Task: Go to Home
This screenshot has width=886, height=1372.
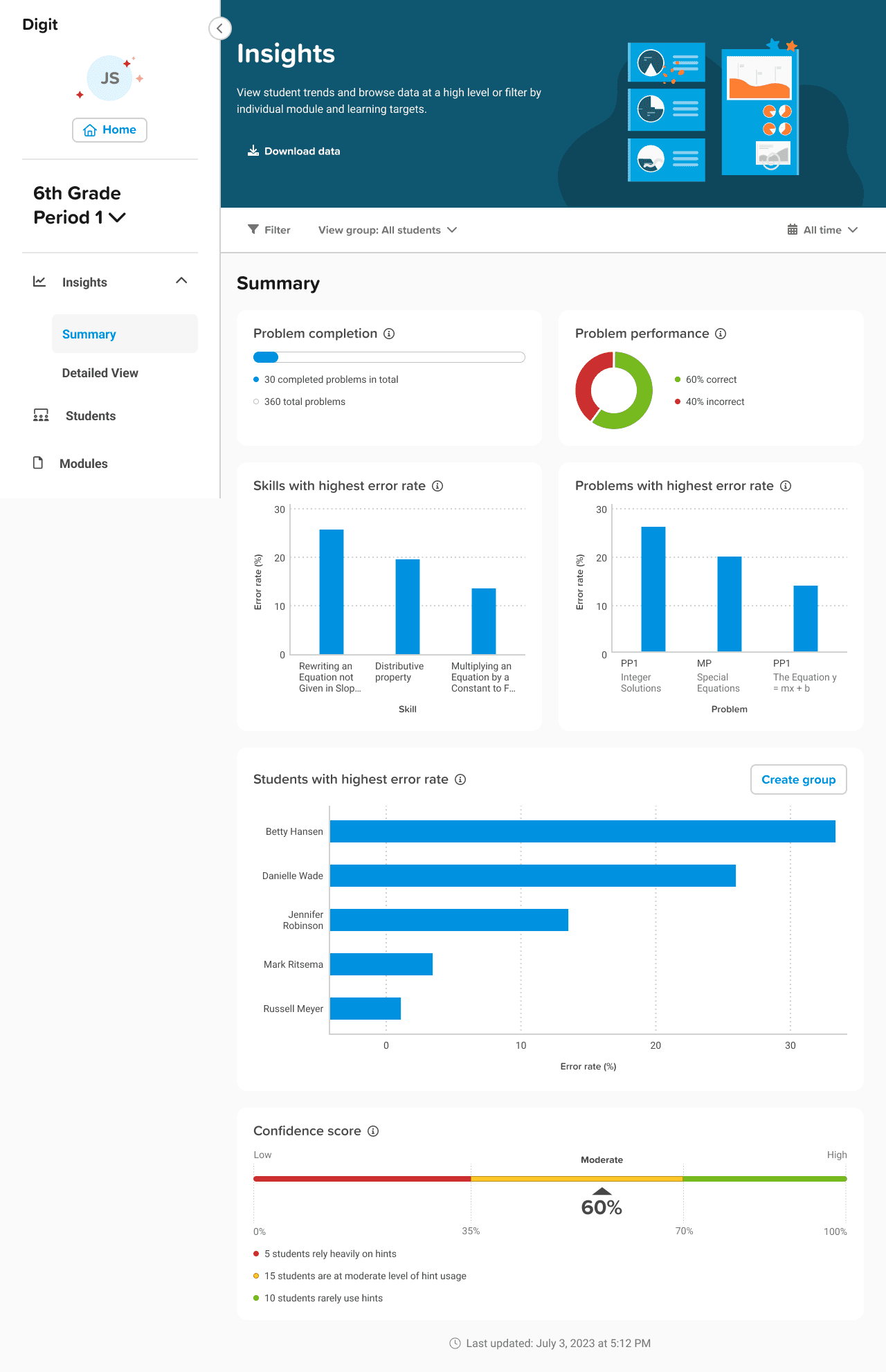Action: click(109, 129)
